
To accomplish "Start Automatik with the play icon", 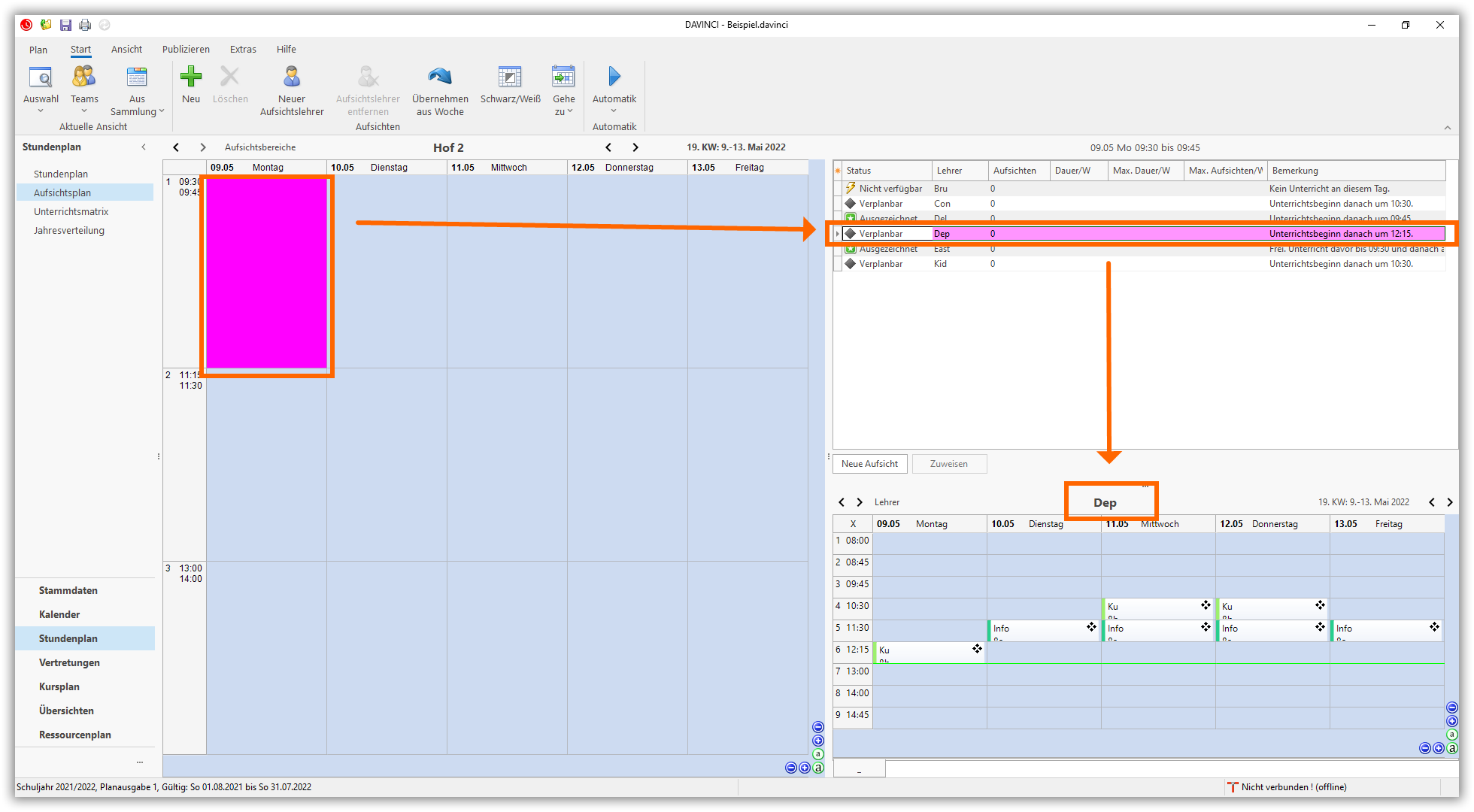I will coord(614,77).
